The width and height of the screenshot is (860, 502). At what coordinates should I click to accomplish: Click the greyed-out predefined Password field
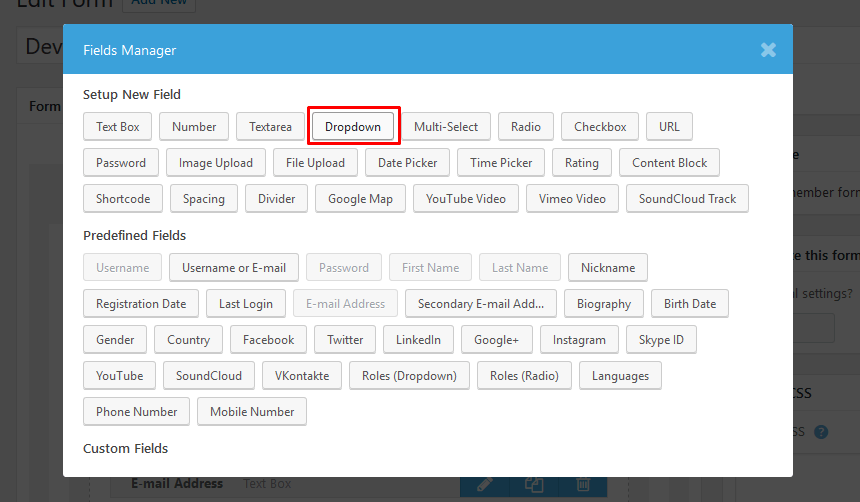(344, 268)
